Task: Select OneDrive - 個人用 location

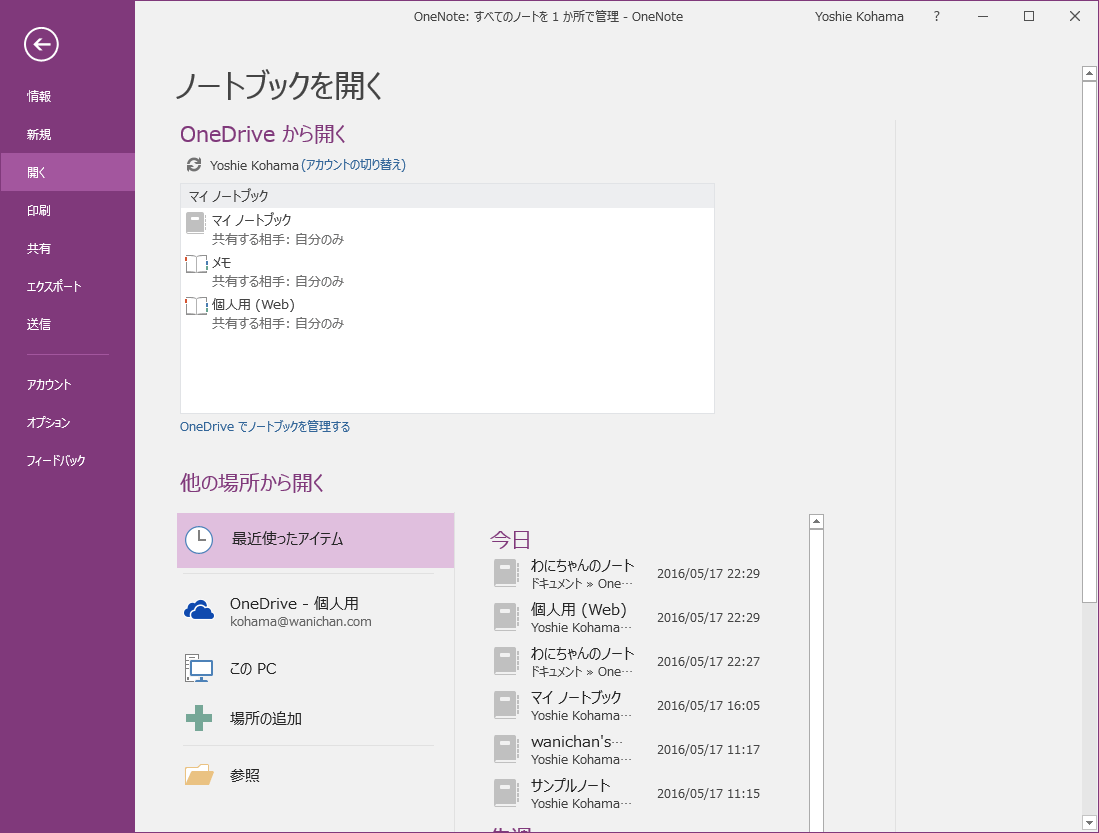Action: (x=315, y=611)
